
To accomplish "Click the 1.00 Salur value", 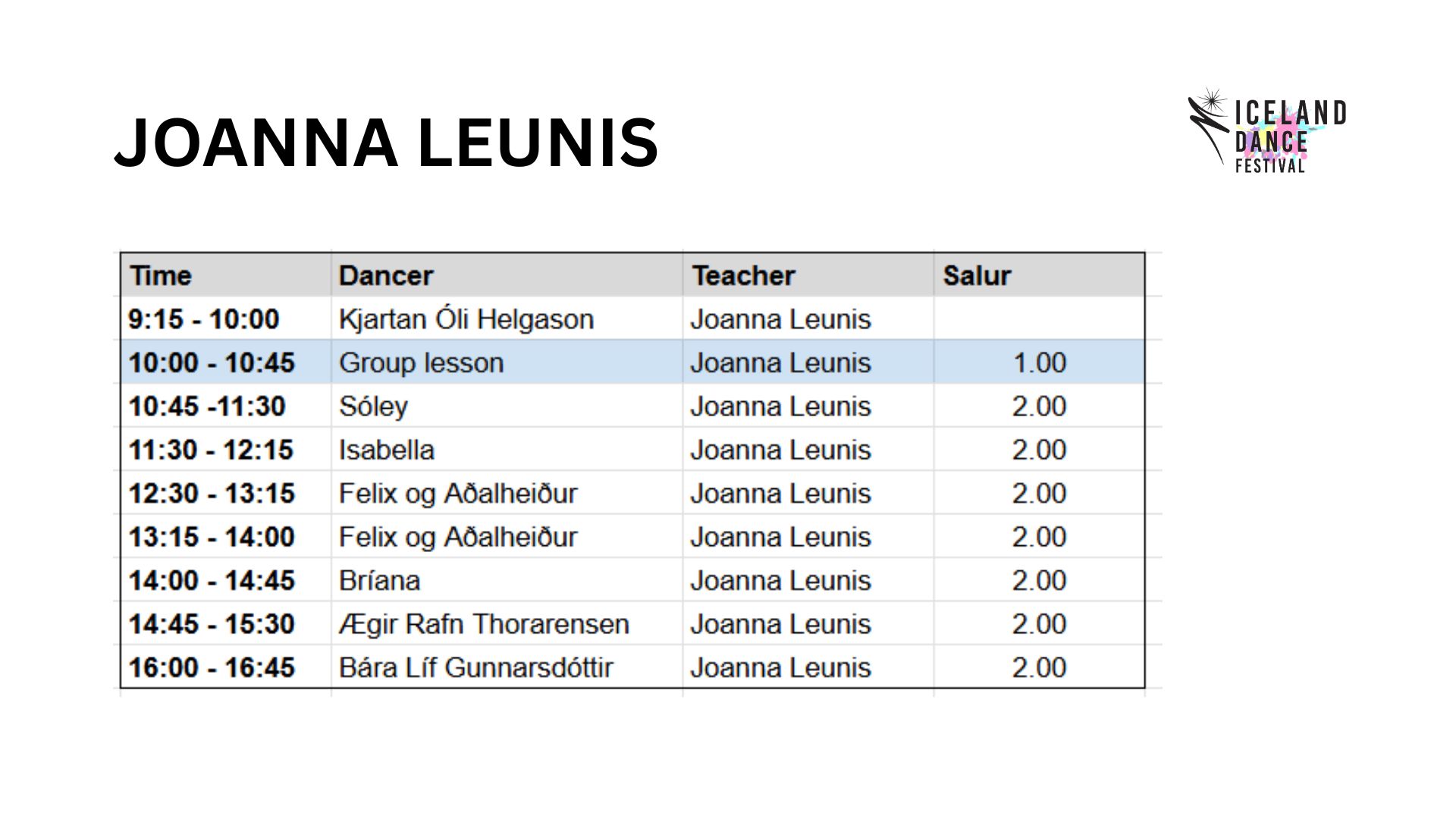I will pos(1039,362).
